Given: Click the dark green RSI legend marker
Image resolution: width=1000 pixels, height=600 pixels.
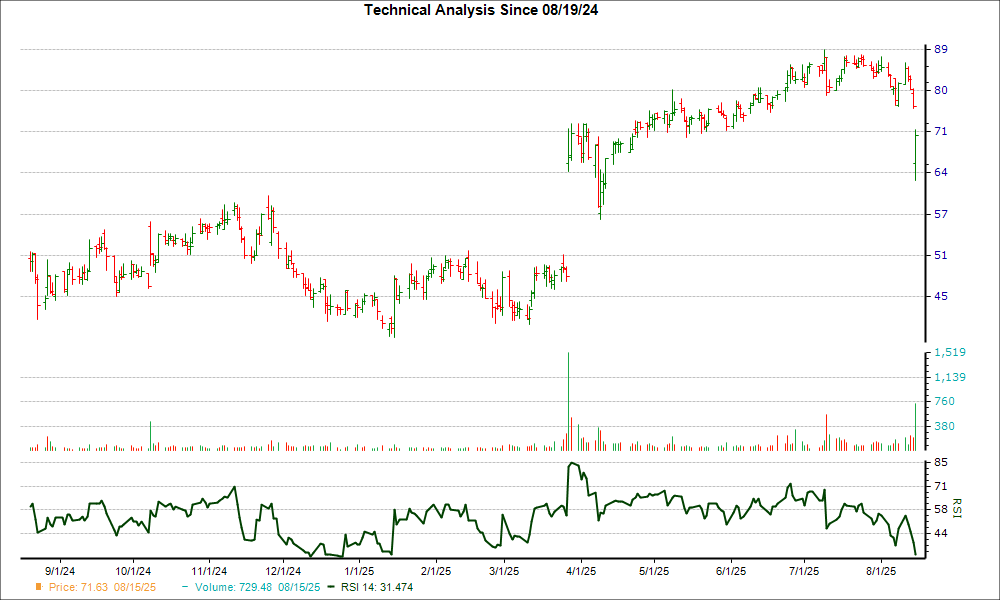Looking at the screenshot, I should [x=330, y=587].
